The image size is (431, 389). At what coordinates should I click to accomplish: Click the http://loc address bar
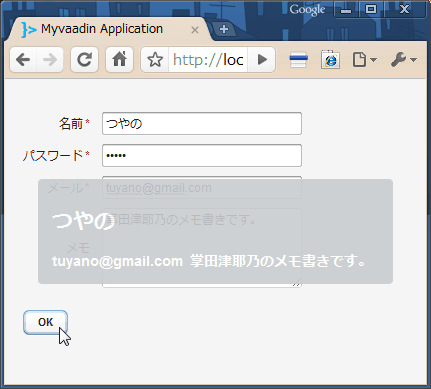[x=208, y=60]
